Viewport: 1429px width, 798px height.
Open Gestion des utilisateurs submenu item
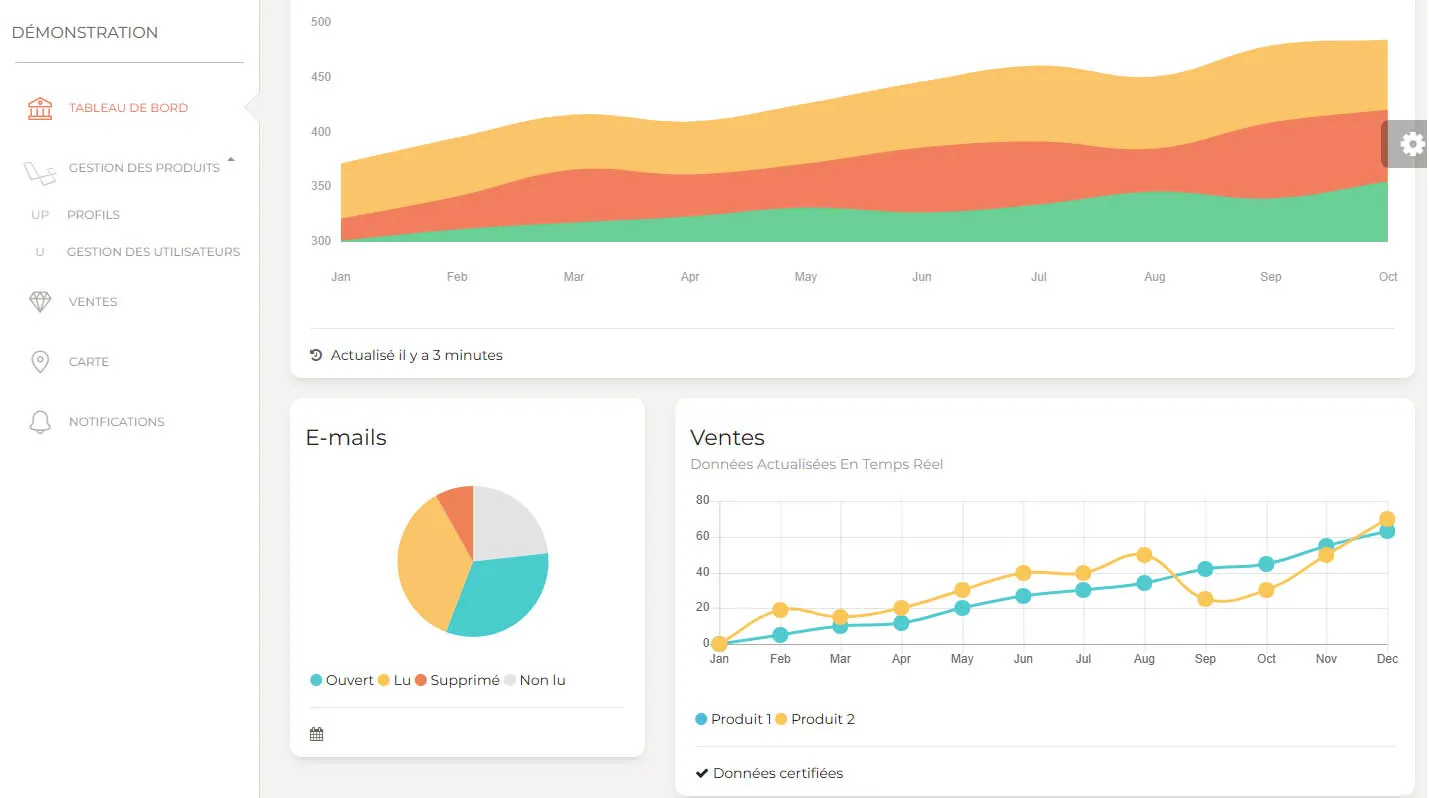pyautogui.click(x=153, y=252)
